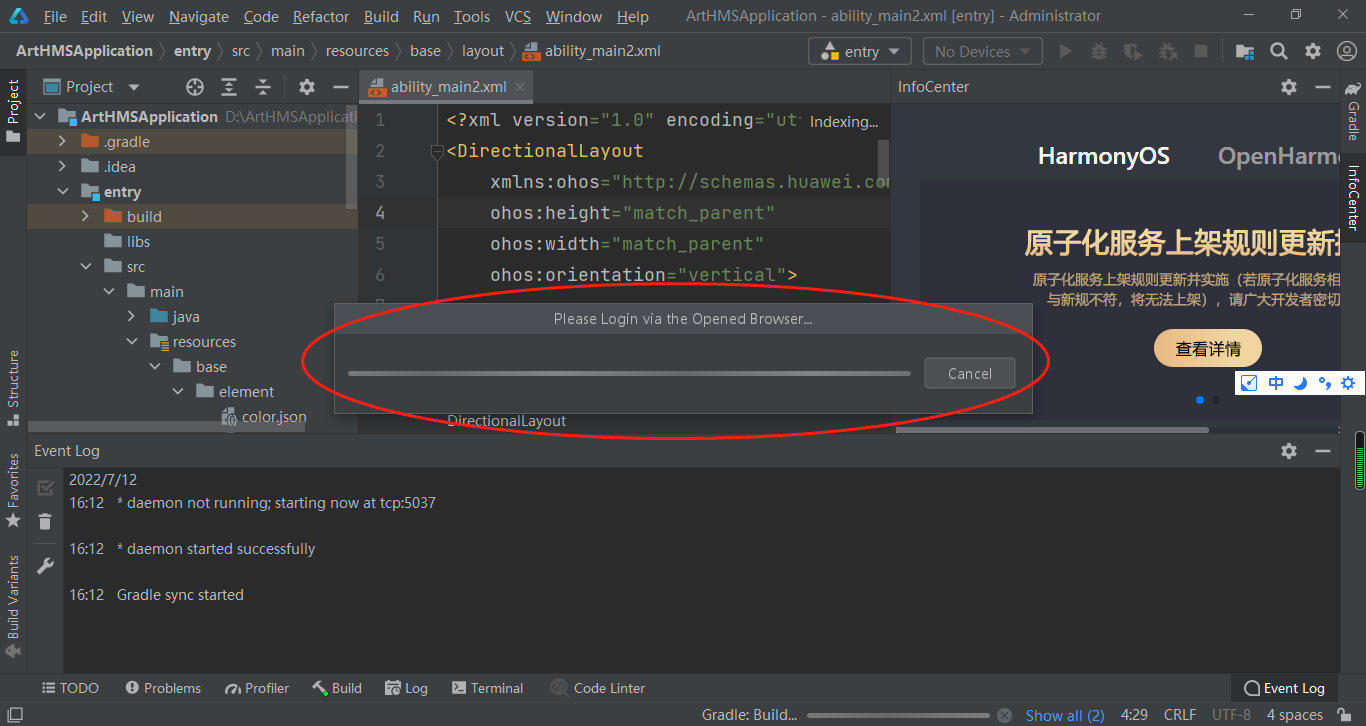
Task: Open the VCS menu
Action: click(517, 17)
